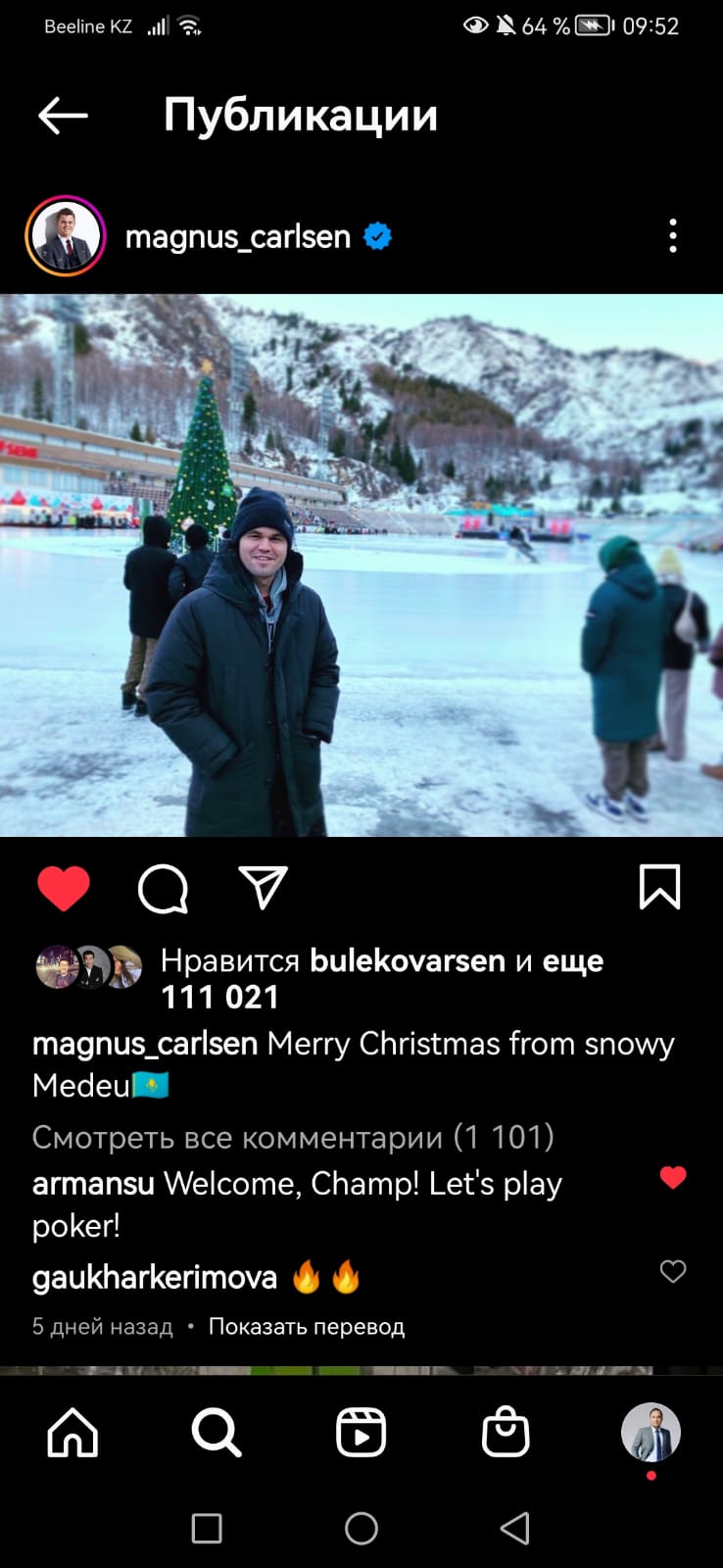
Task: Open the Search tab with the magnifier icon
Action: pos(217,1433)
